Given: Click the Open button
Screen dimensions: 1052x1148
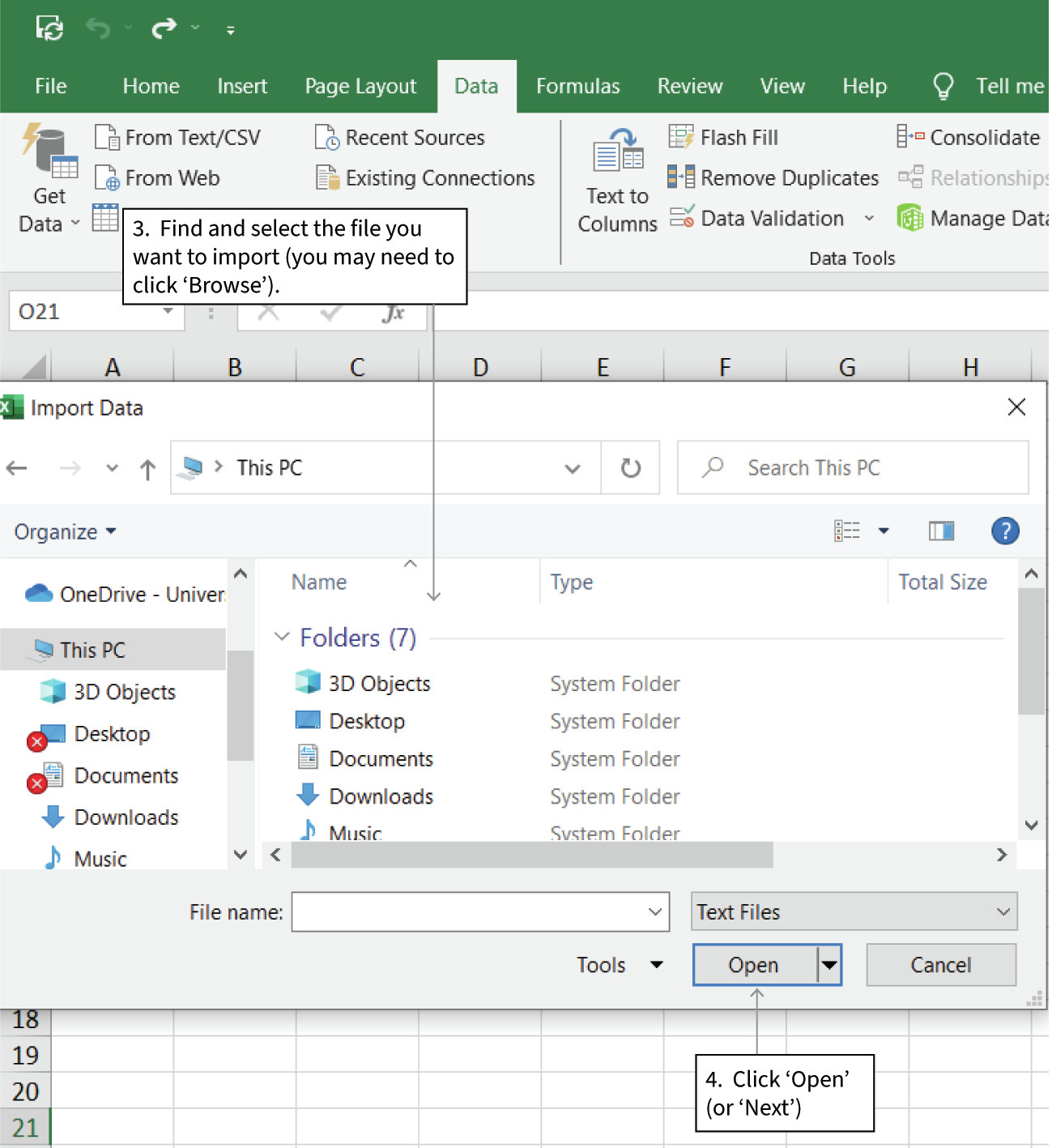Looking at the screenshot, I should pyautogui.click(x=753, y=965).
